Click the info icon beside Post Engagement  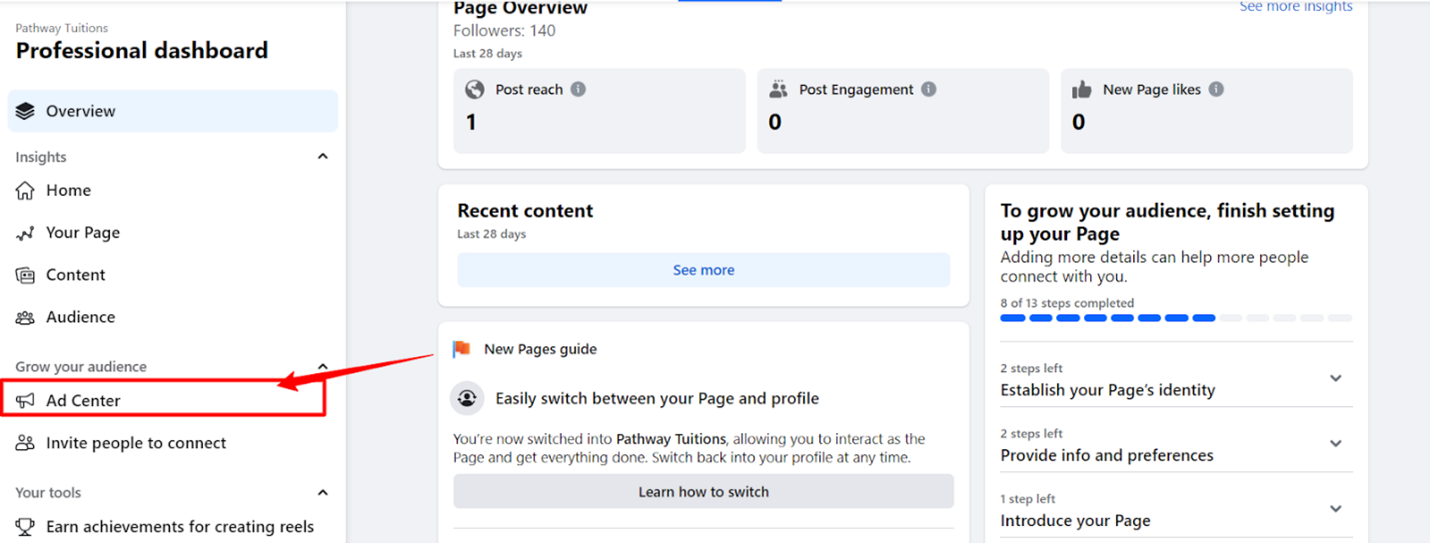[x=929, y=89]
